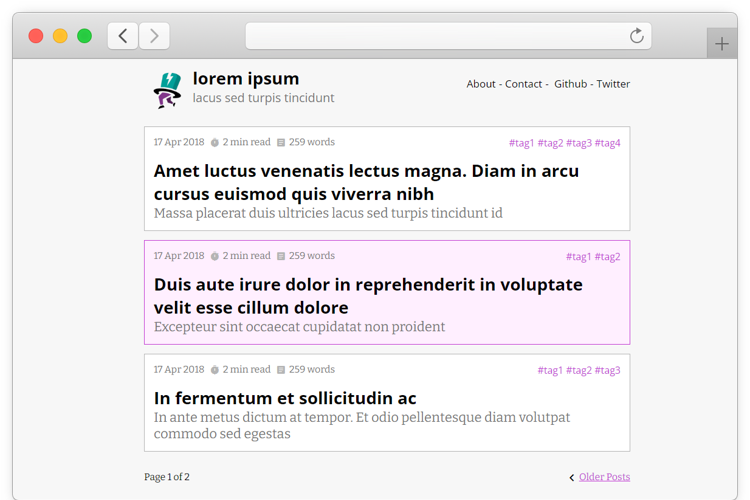
Task: Select #tag4 on the first post
Action: (607, 143)
